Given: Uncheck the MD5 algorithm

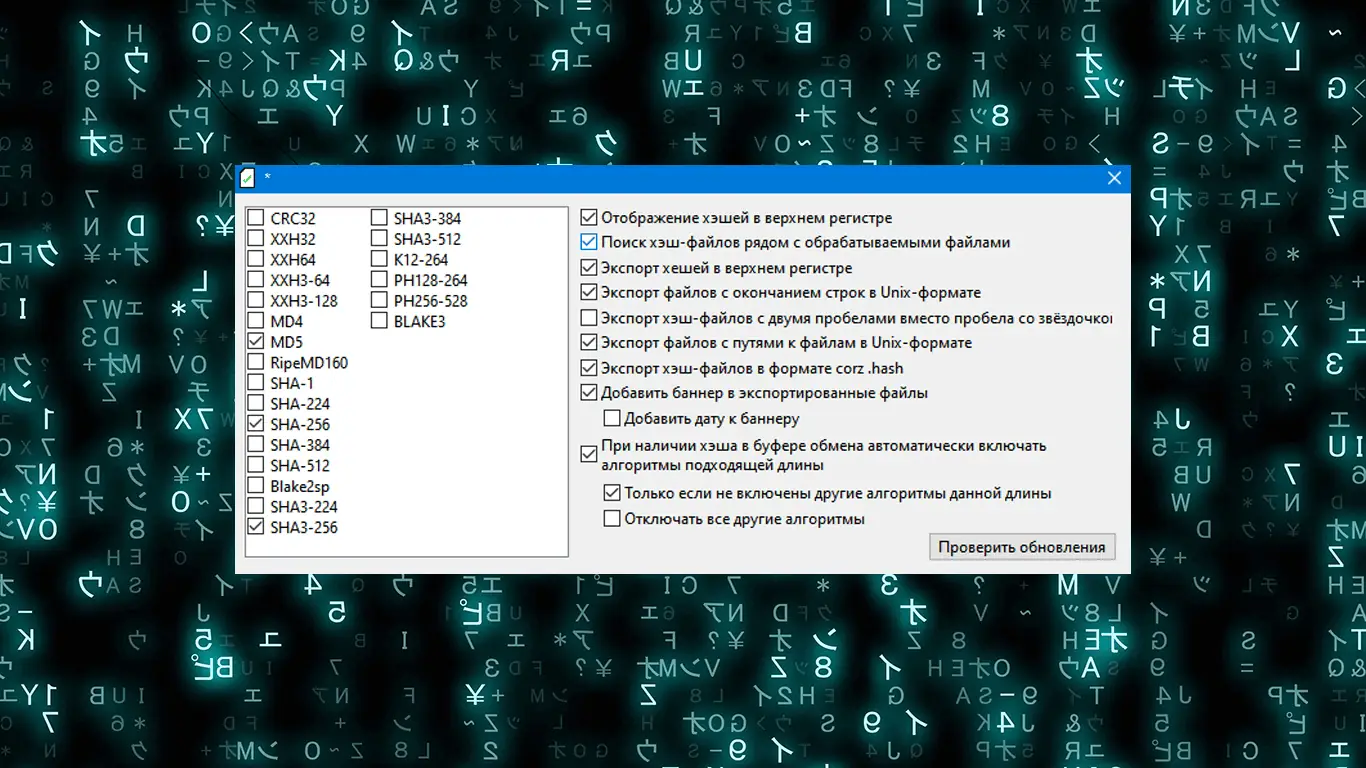Looking at the screenshot, I should [257, 342].
